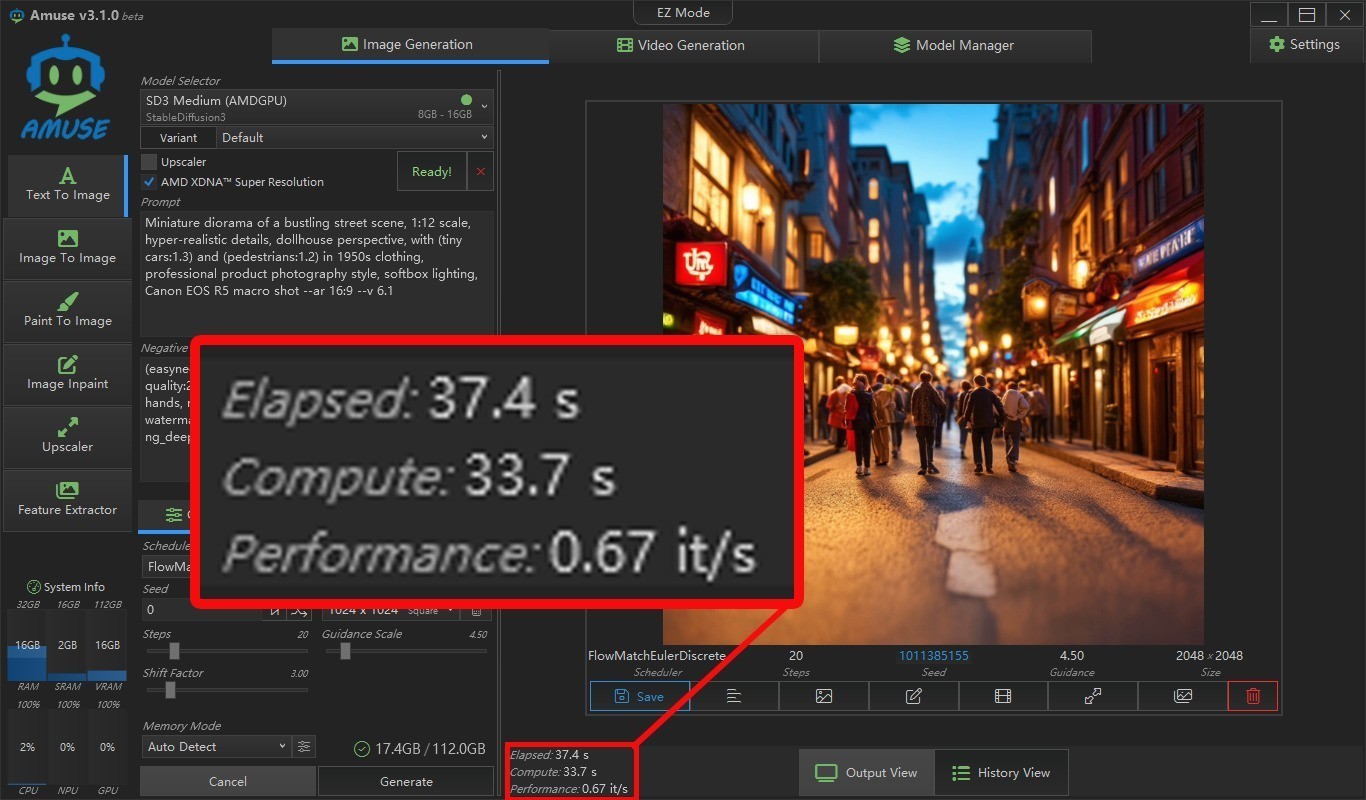Save the generated image
Viewport: 1366px width, 800px height.
639,696
